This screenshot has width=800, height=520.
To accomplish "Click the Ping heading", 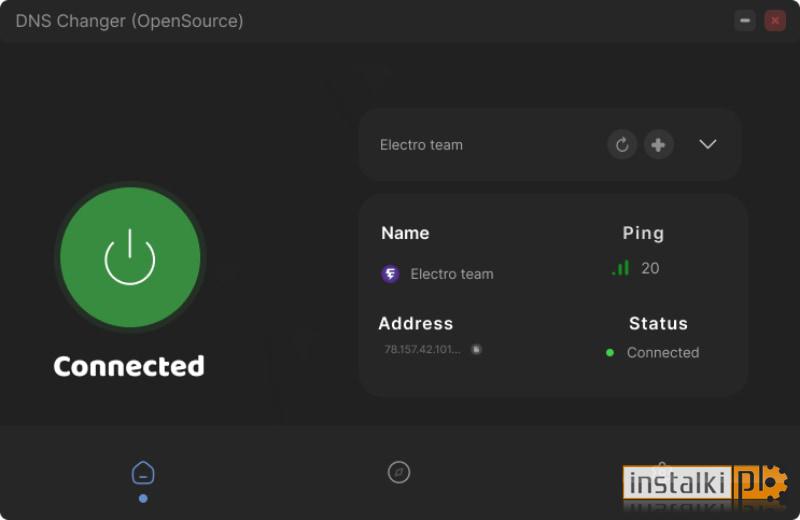I will (x=643, y=233).
